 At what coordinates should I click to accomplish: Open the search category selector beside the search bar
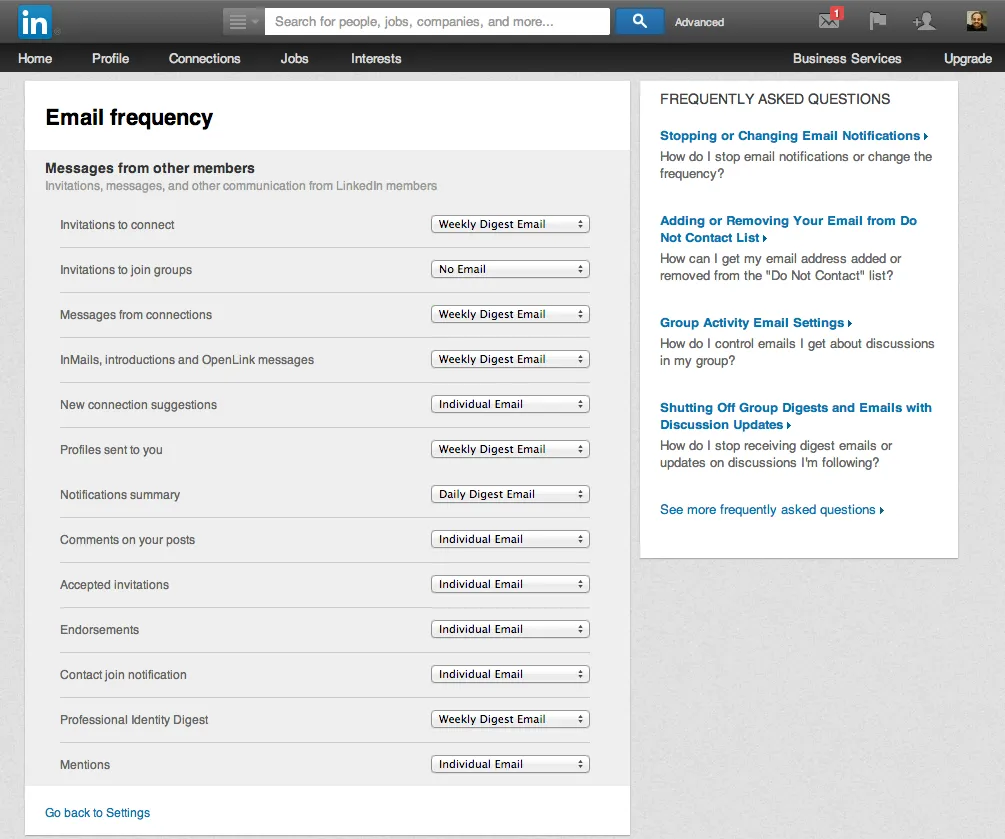point(241,20)
